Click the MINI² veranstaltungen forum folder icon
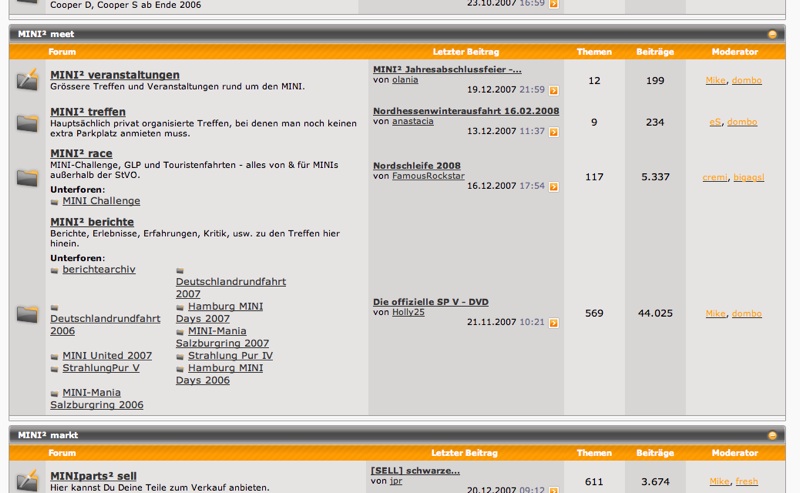 coord(27,80)
